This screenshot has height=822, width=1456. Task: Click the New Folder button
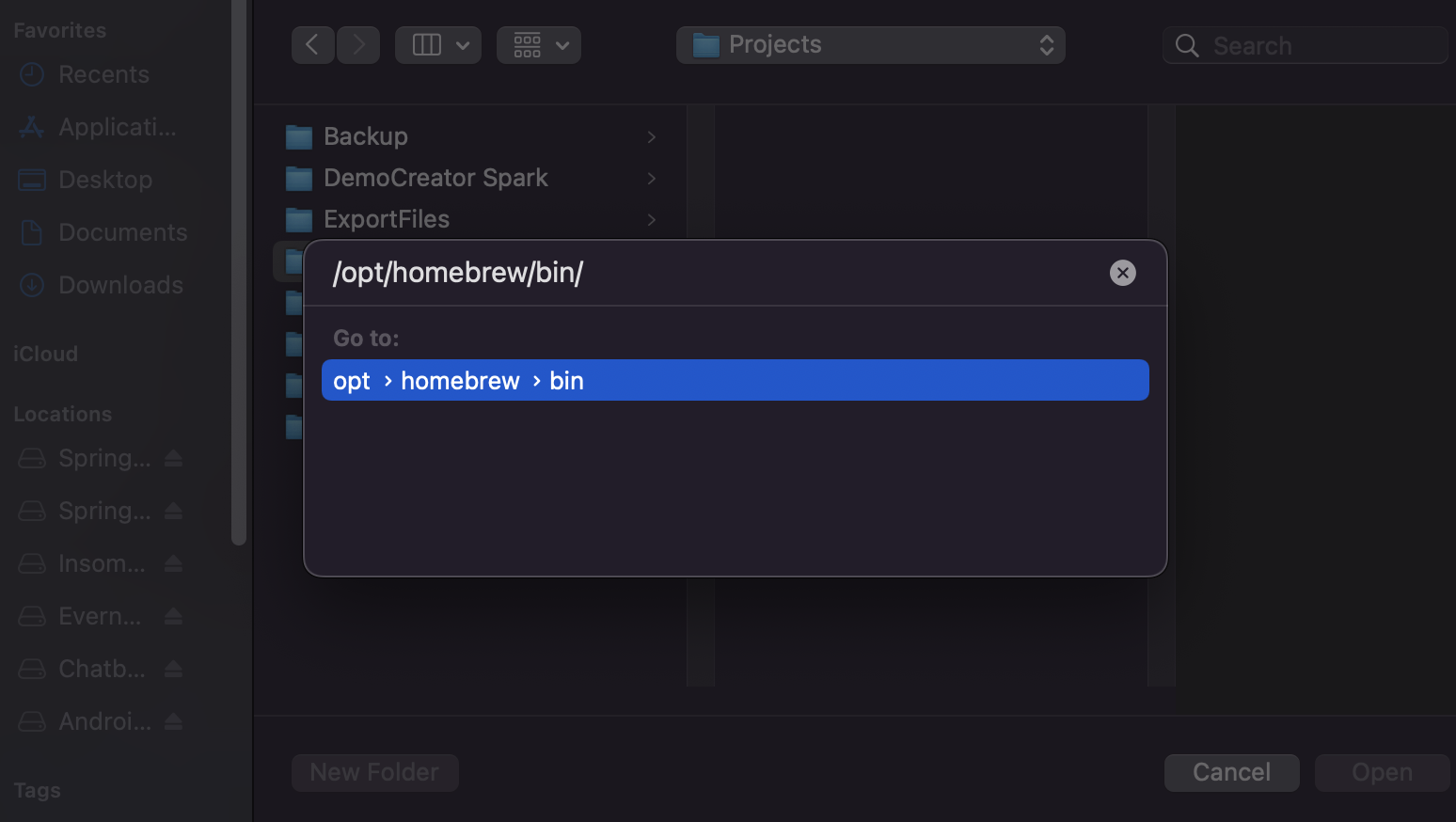(374, 772)
